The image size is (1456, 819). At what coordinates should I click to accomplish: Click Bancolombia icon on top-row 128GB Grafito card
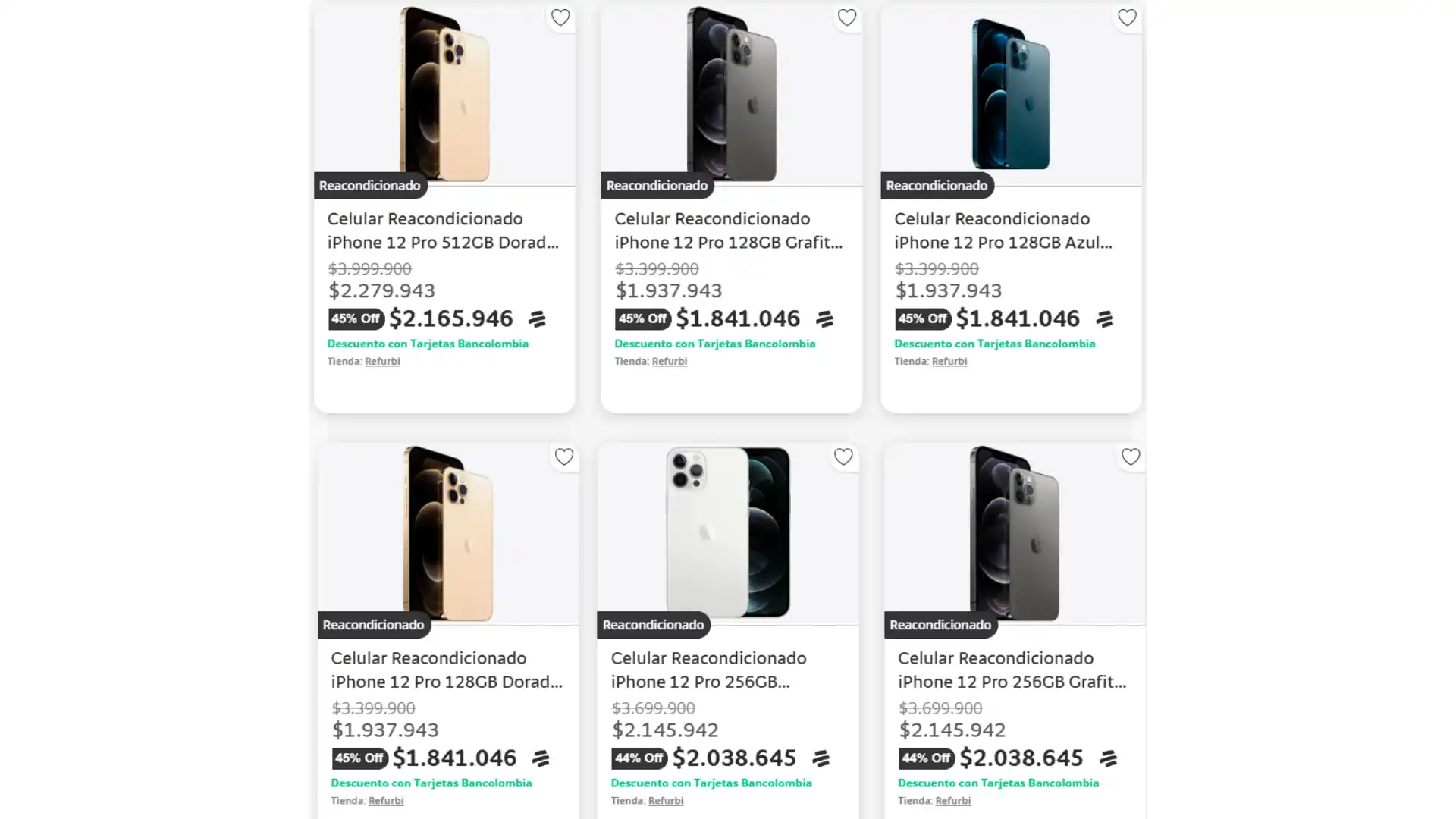point(824,319)
